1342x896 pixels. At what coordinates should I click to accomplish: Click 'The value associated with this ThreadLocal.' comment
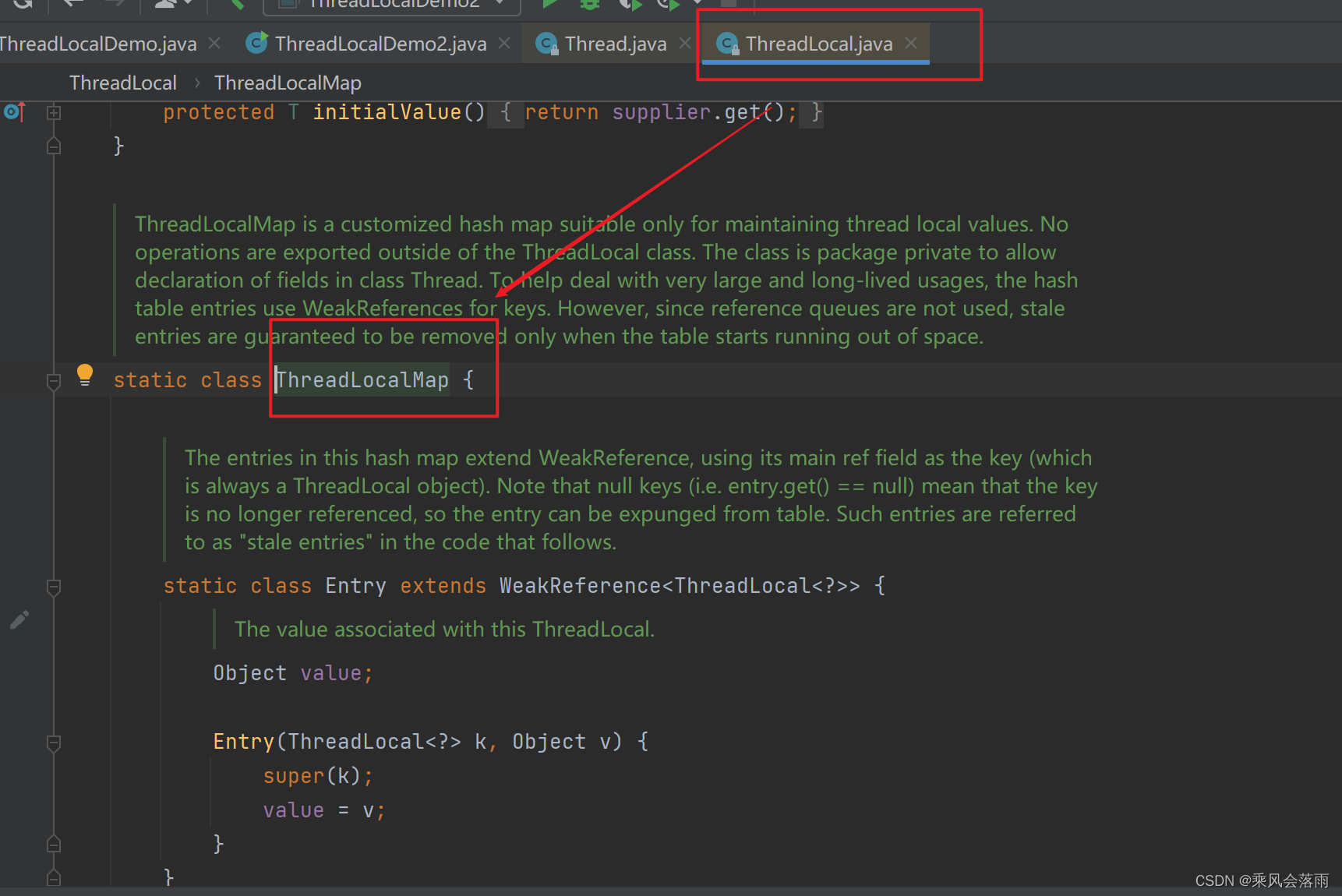pos(444,630)
